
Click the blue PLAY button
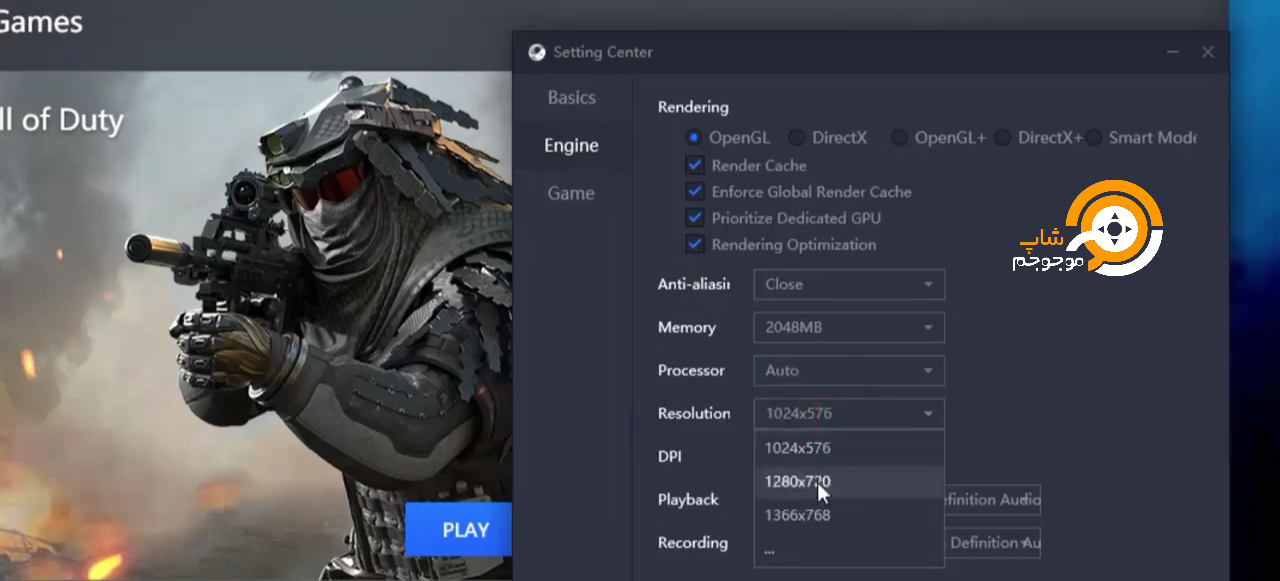point(459,530)
